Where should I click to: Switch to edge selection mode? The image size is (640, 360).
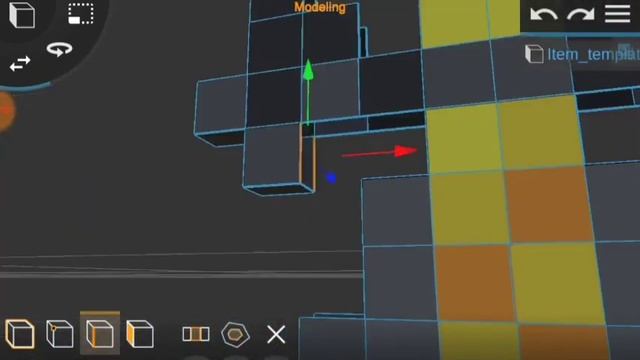point(100,334)
